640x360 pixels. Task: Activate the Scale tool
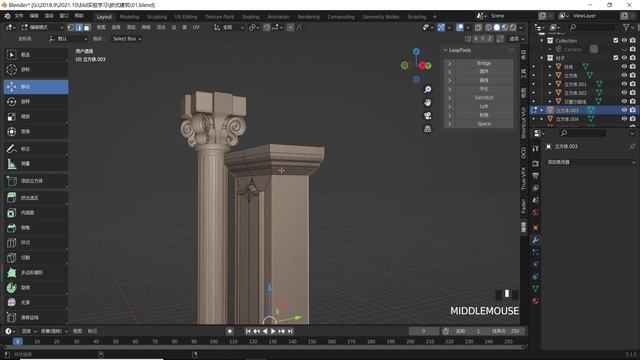tap(35, 117)
